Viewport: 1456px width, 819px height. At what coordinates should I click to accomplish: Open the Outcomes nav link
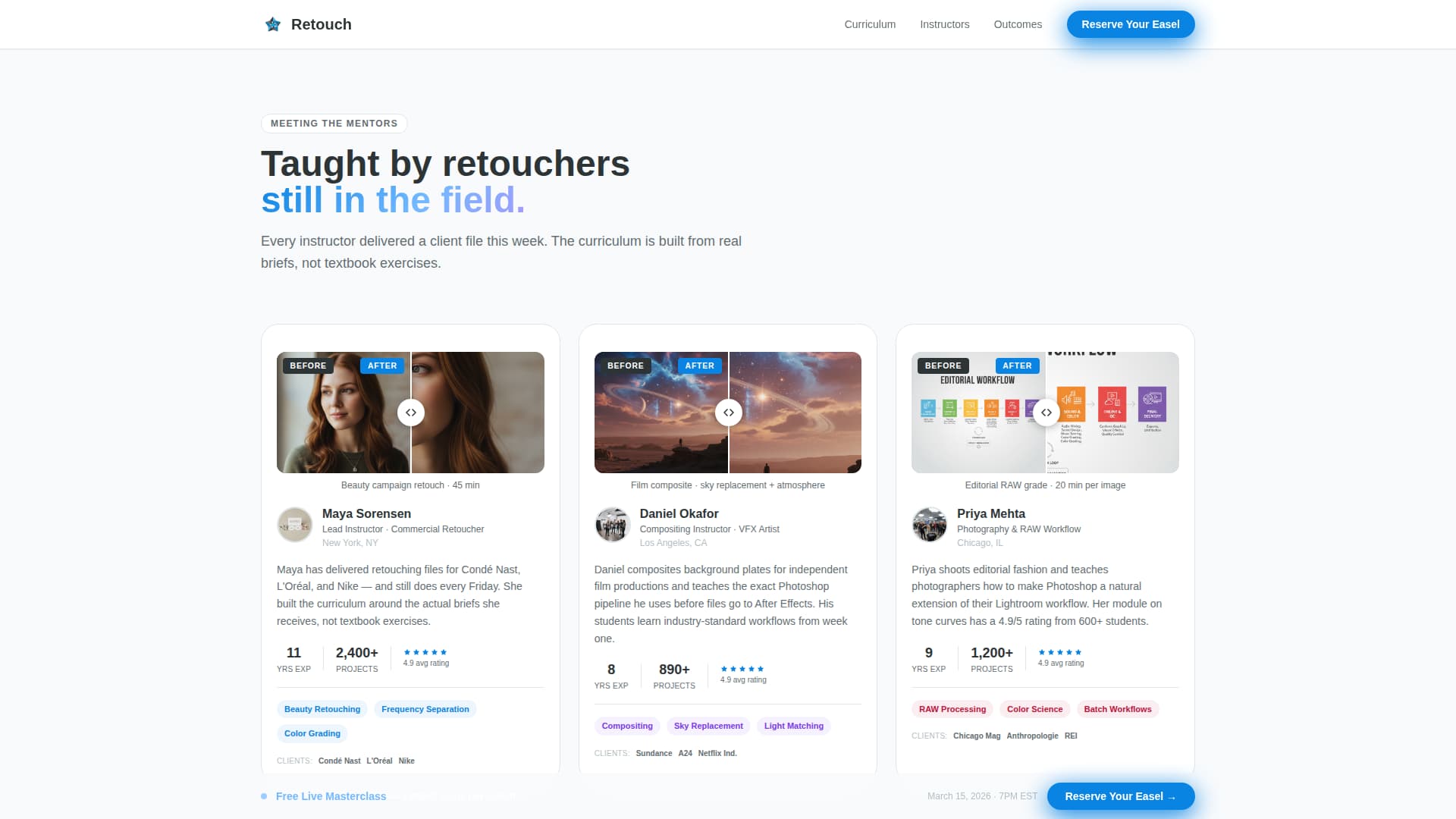tap(1018, 24)
